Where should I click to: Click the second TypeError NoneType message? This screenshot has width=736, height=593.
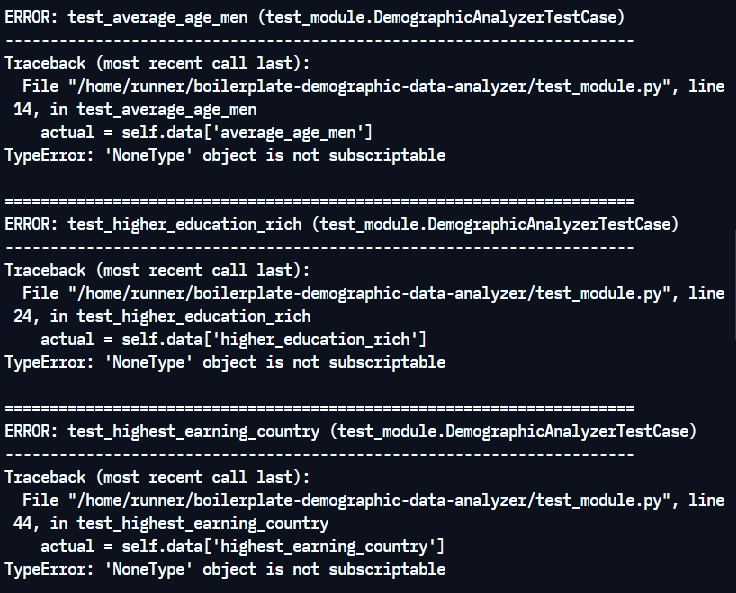click(224, 362)
